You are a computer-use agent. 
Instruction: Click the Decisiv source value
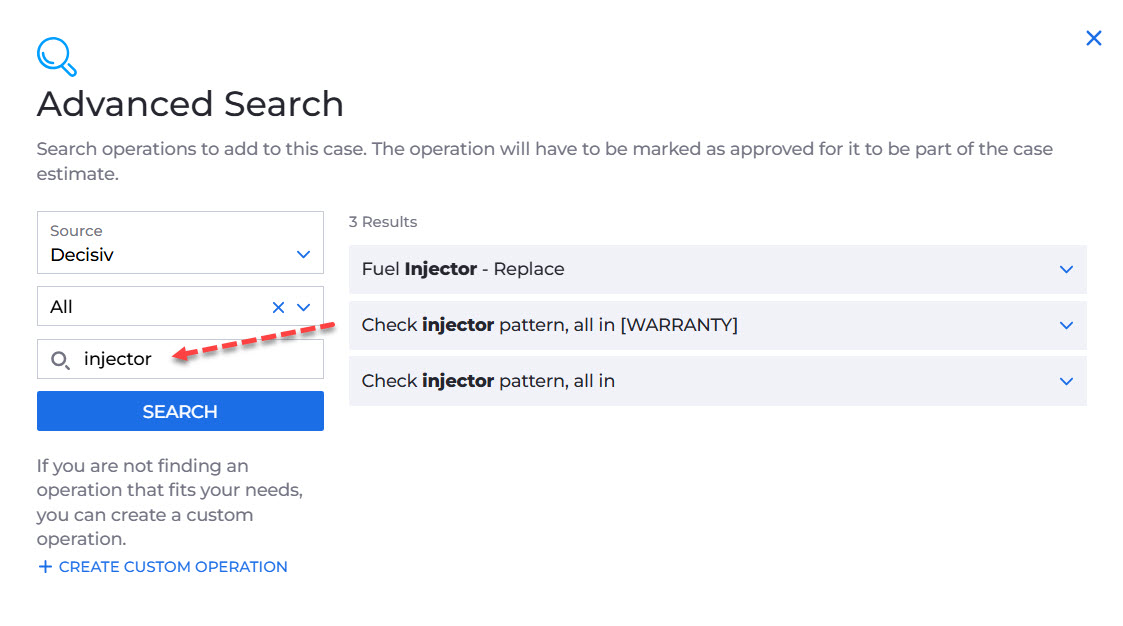pyautogui.click(x=82, y=255)
